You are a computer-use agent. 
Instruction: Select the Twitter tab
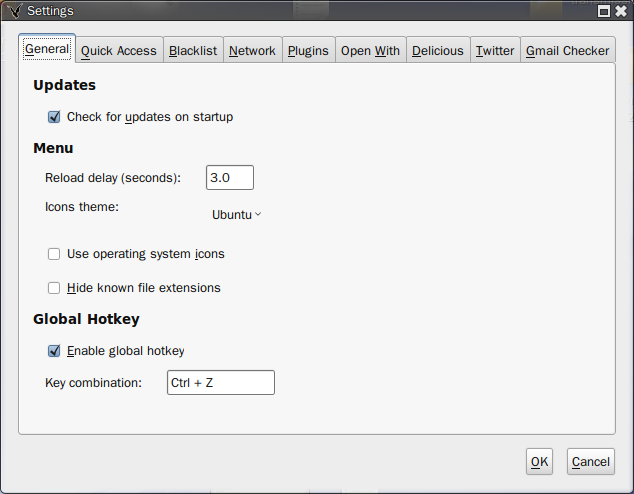[x=495, y=51]
